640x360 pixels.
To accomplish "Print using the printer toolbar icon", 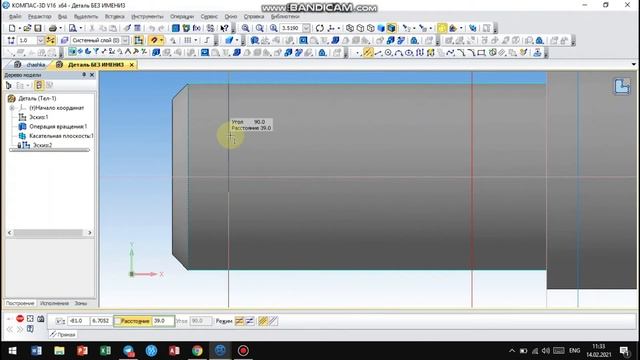I will [x=53, y=28].
